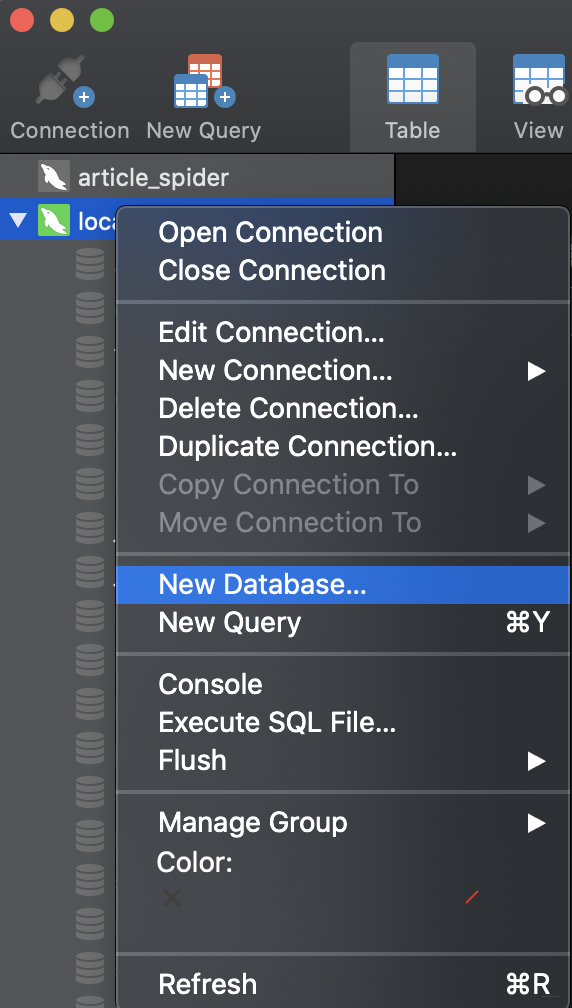Screen dimensions: 572x1008
Task: Select the Table toolbar icon
Action: pyautogui.click(x=413, y=79)
